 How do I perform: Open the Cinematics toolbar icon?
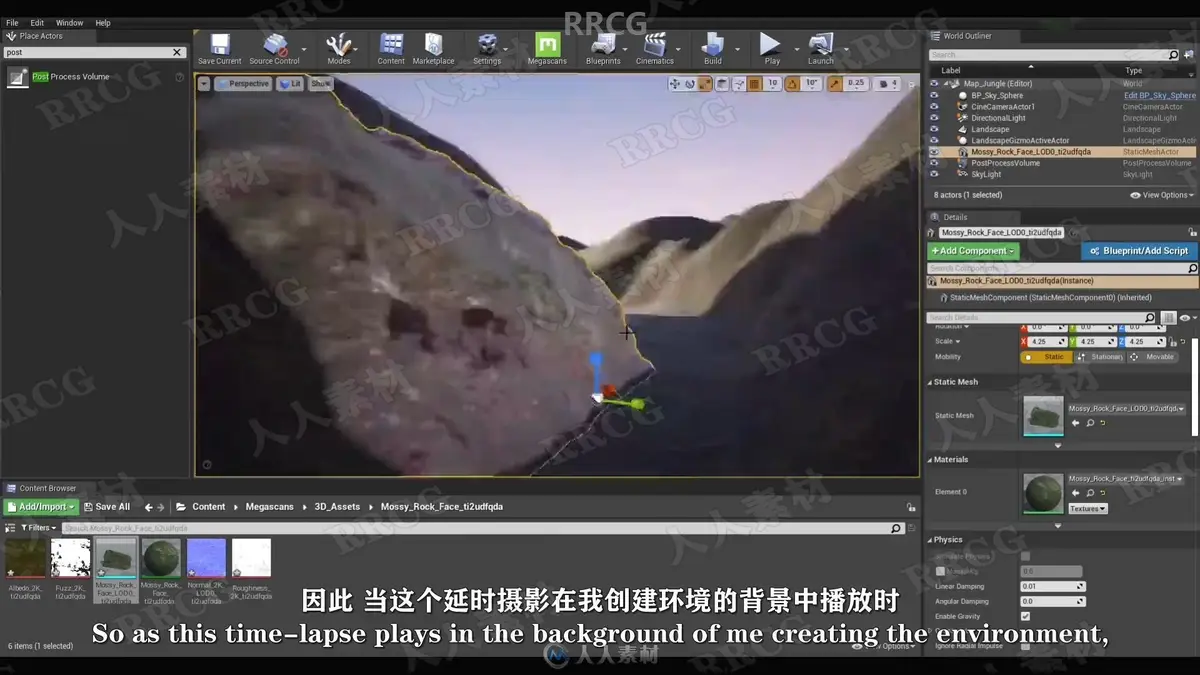[x=655, y=48]
